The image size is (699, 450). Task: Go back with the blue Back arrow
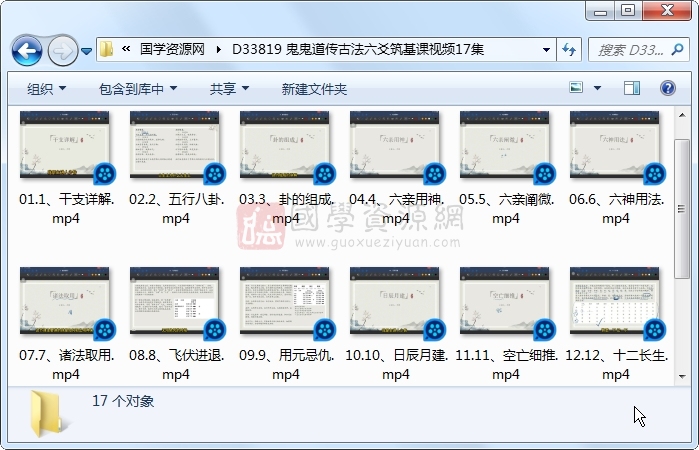pyautogui.click(x=27, y=50)
